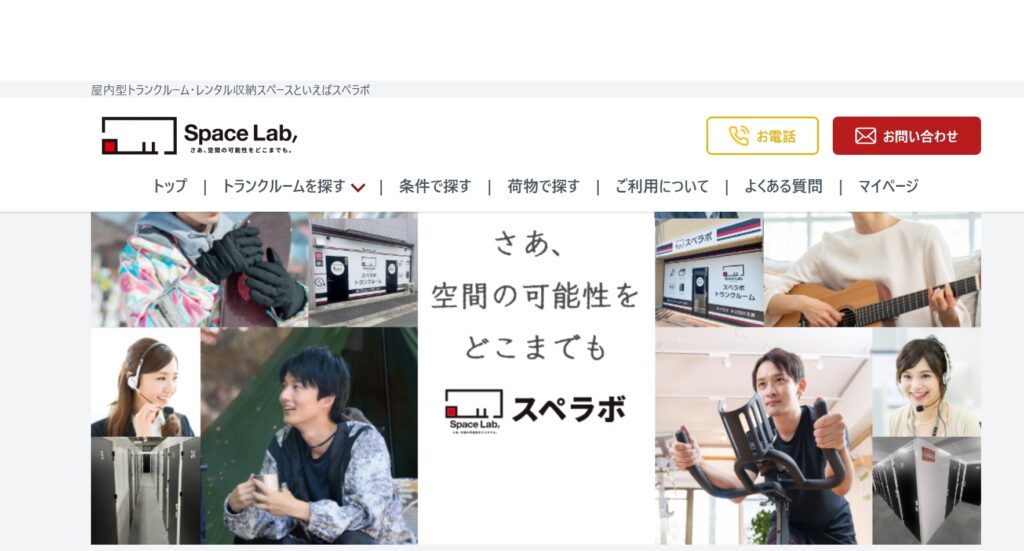Click the camping man with mug photo
1024x551 pixels.
tap(309, 436)
